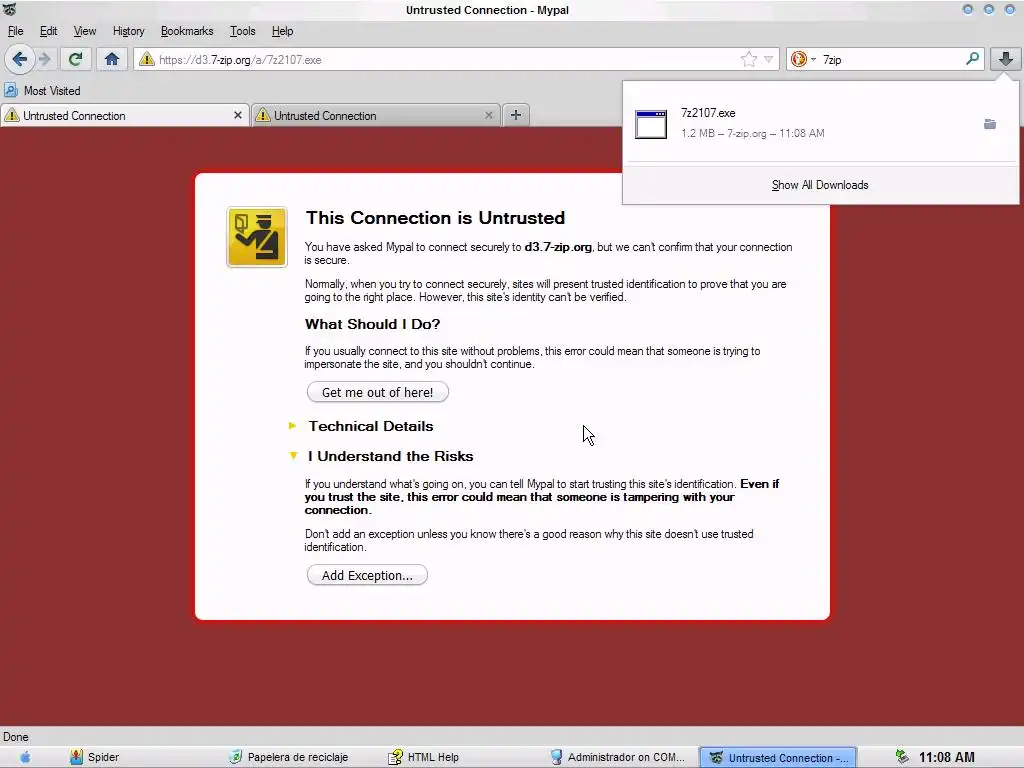Show All Downloads
1024x768 pixels.
820,185
